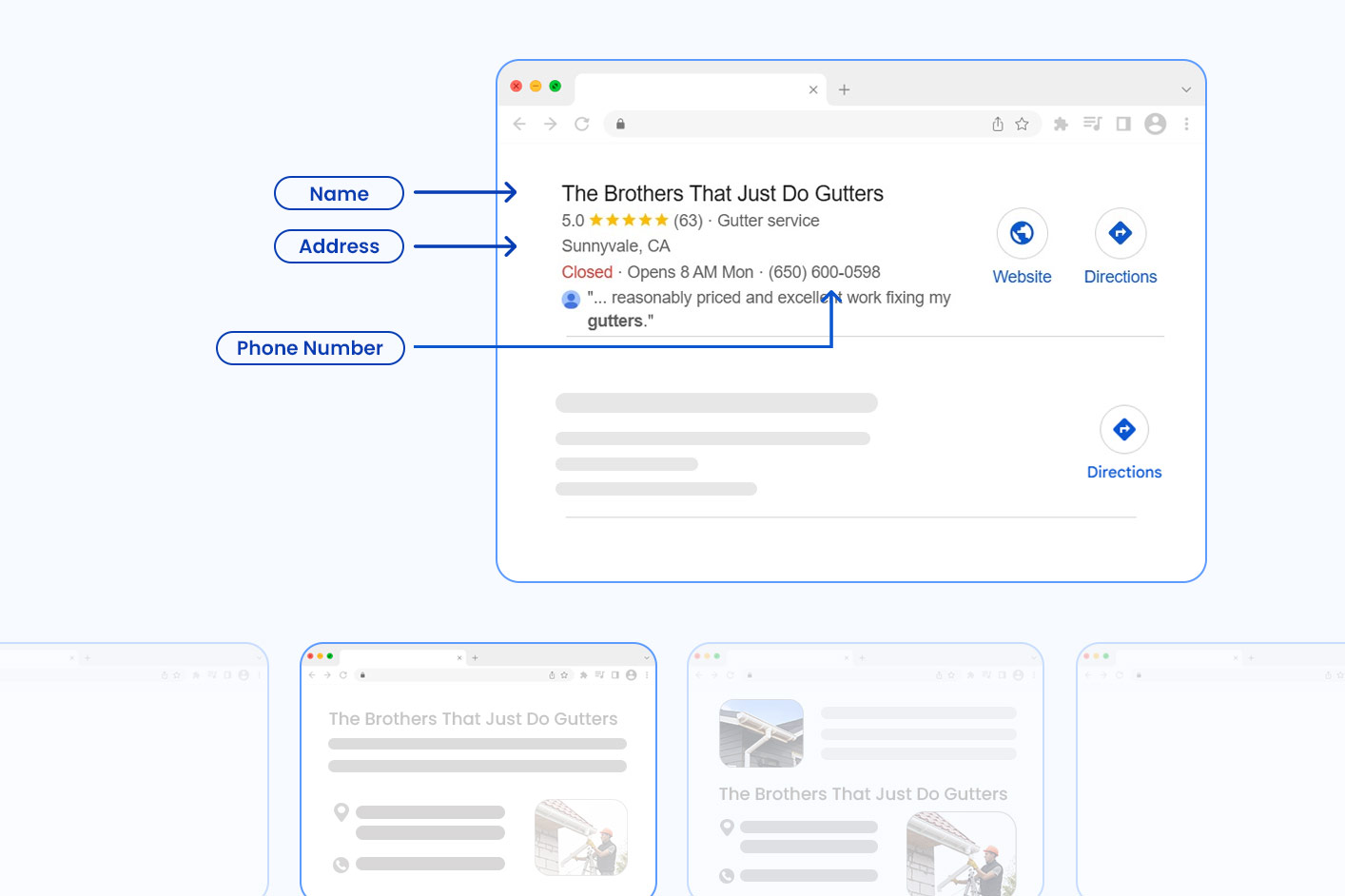Click the phone number (650) 600-0598
This screenshot has height=896, width=1345.
[825, 272]
